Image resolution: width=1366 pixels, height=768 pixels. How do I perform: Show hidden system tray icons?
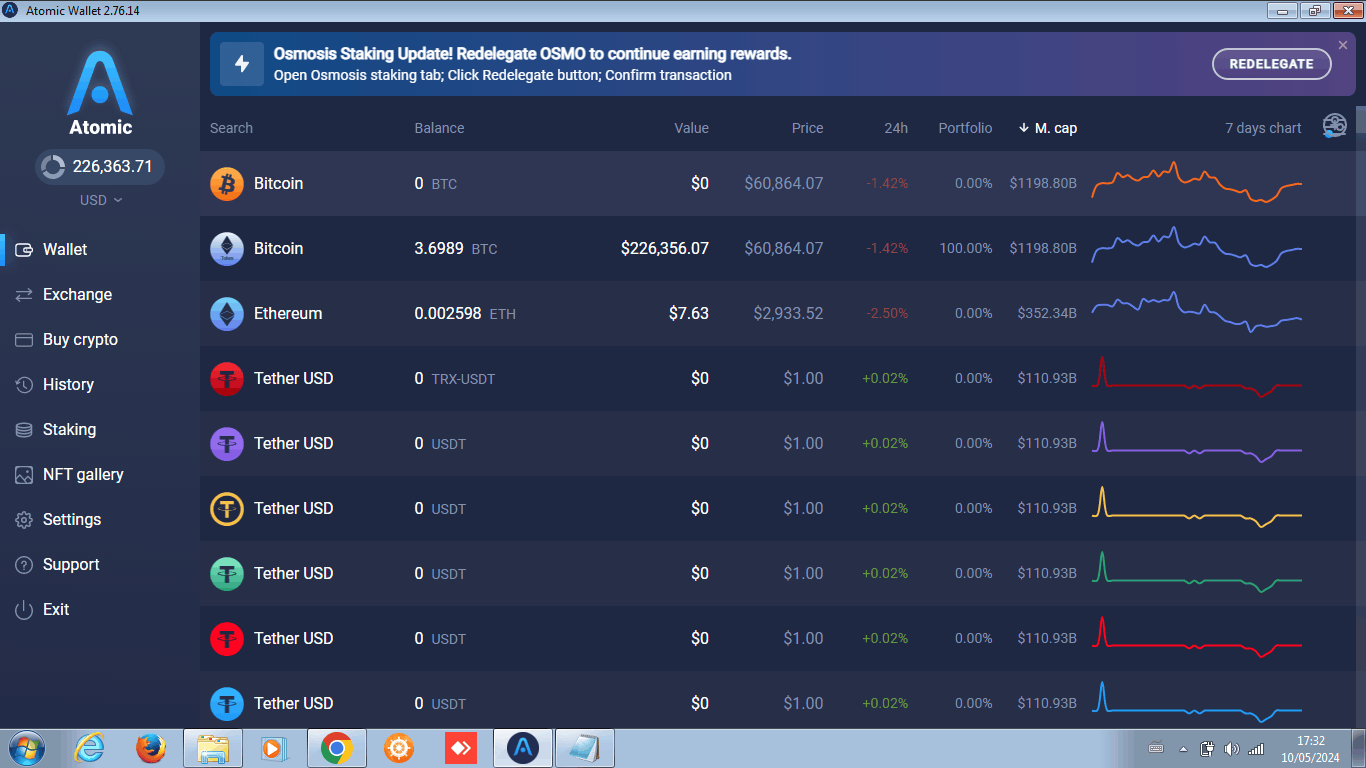(1183, 749)
